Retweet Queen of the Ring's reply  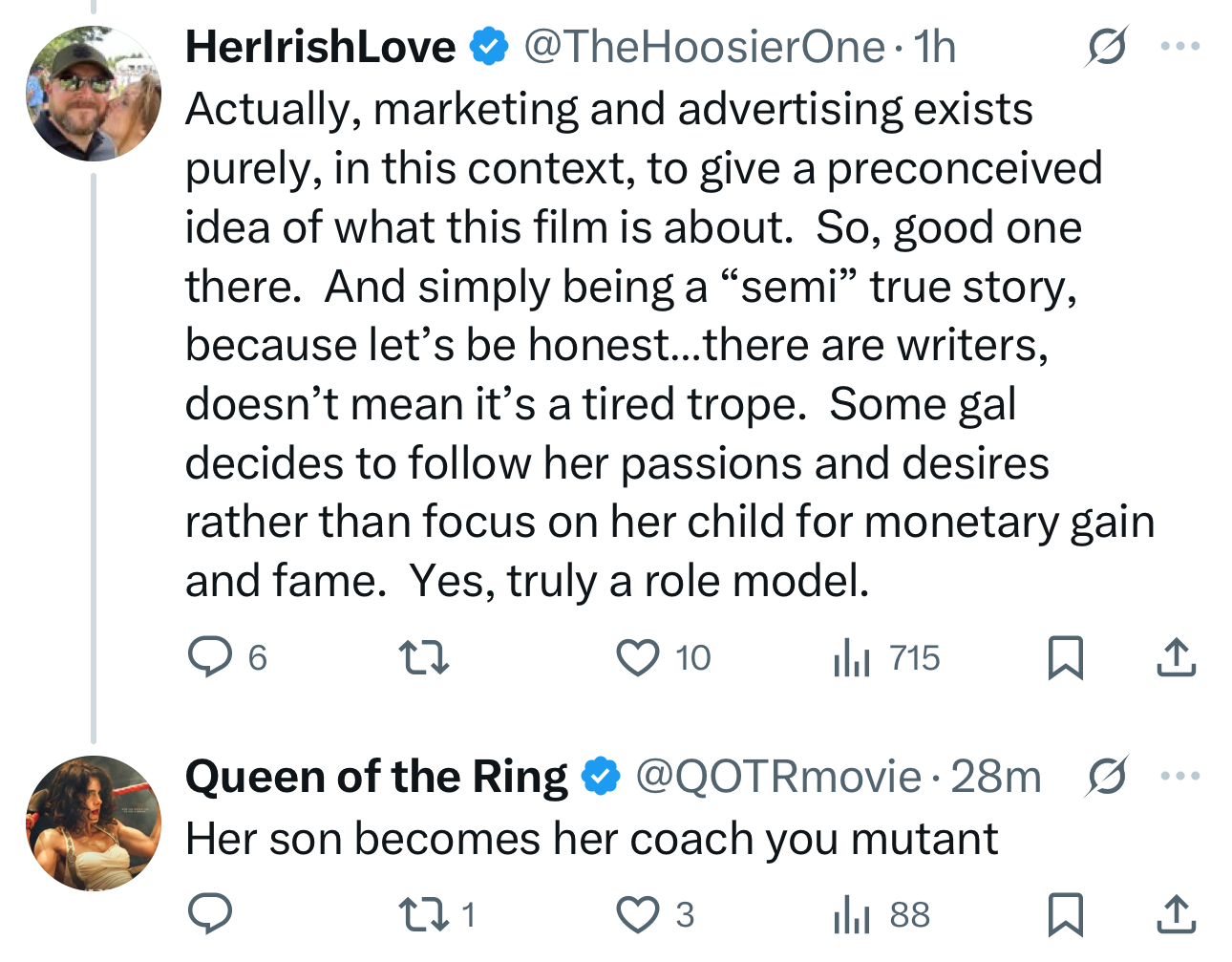pos(423,914)
